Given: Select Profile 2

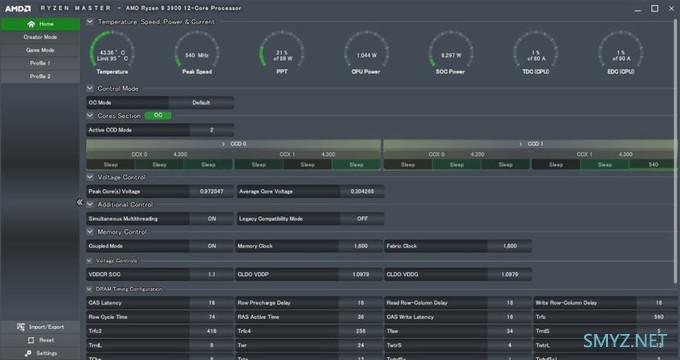Looking at the screenshot, I should [40, 76].
